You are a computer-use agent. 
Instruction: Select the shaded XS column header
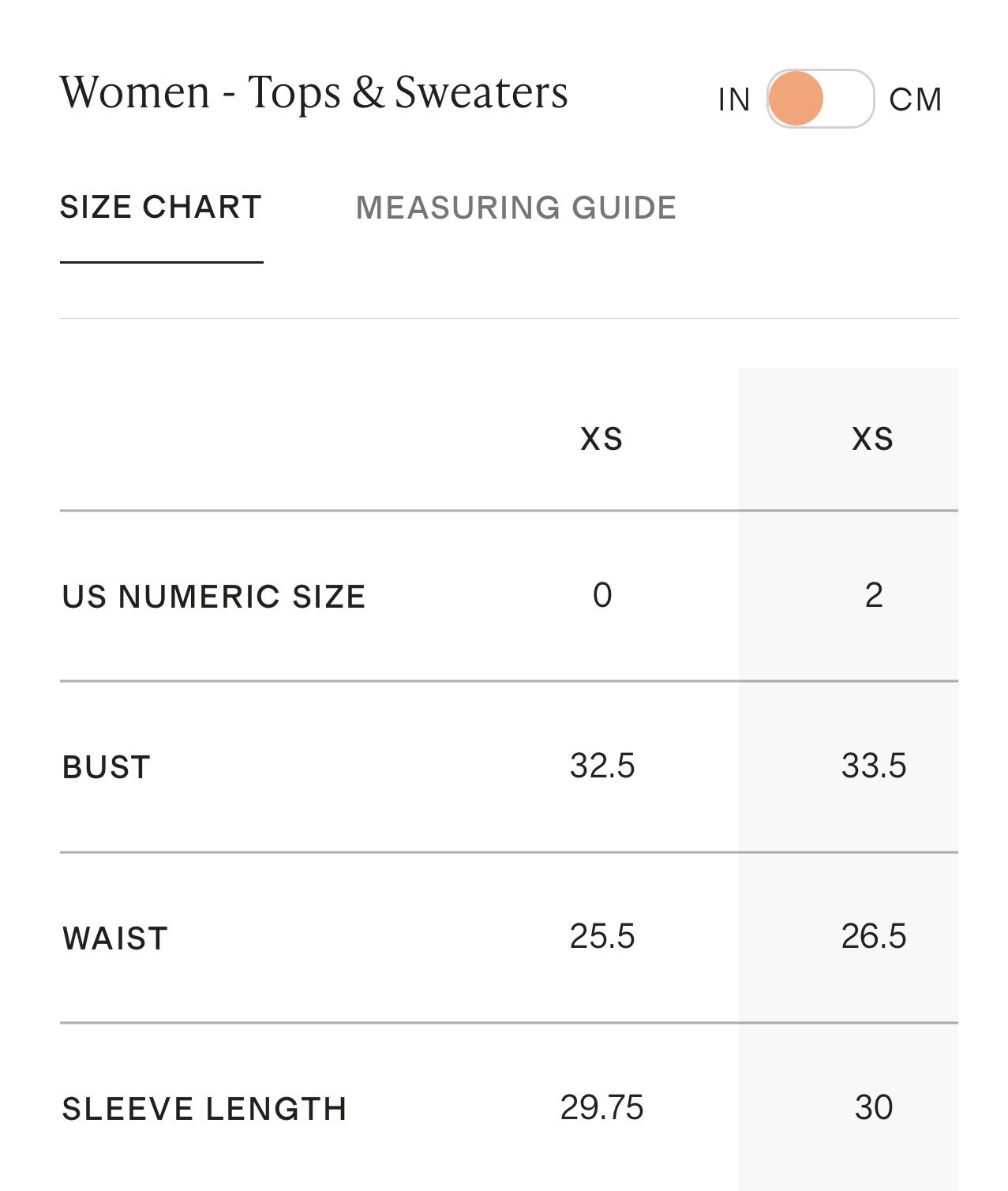pyautogui.click(x=873, y=439)
